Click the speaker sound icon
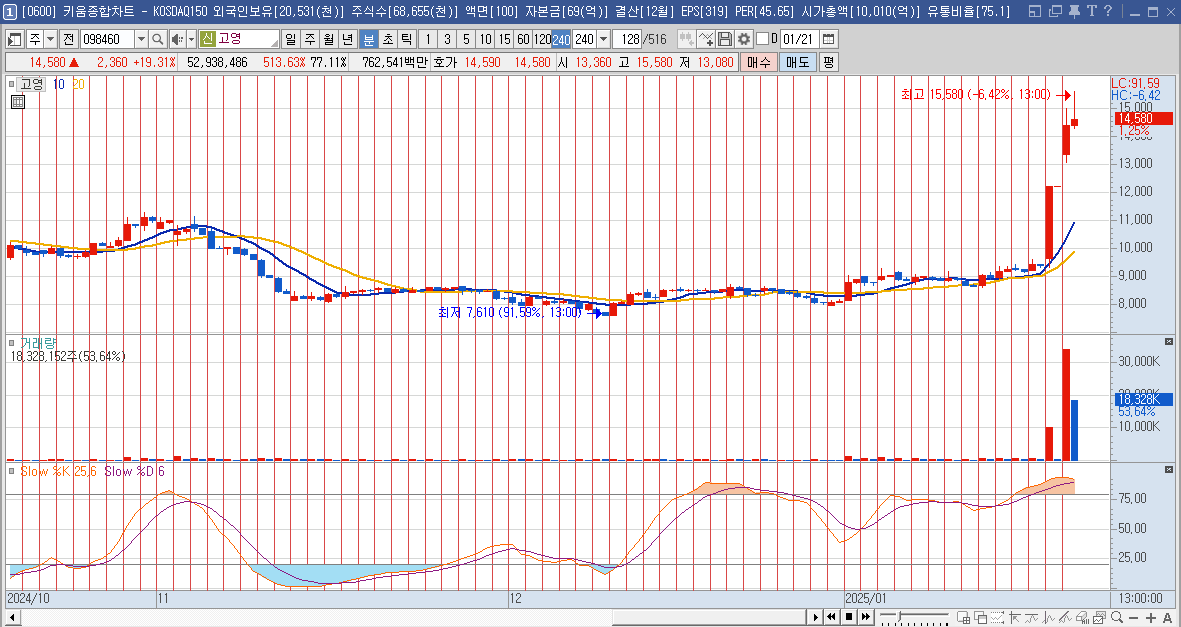1181x627 pixels. point(178,39)
